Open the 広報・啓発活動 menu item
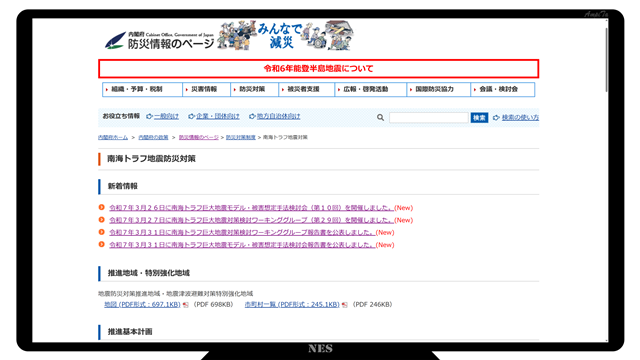This screenshot has height=360, width=640. [x=371, y=89]
